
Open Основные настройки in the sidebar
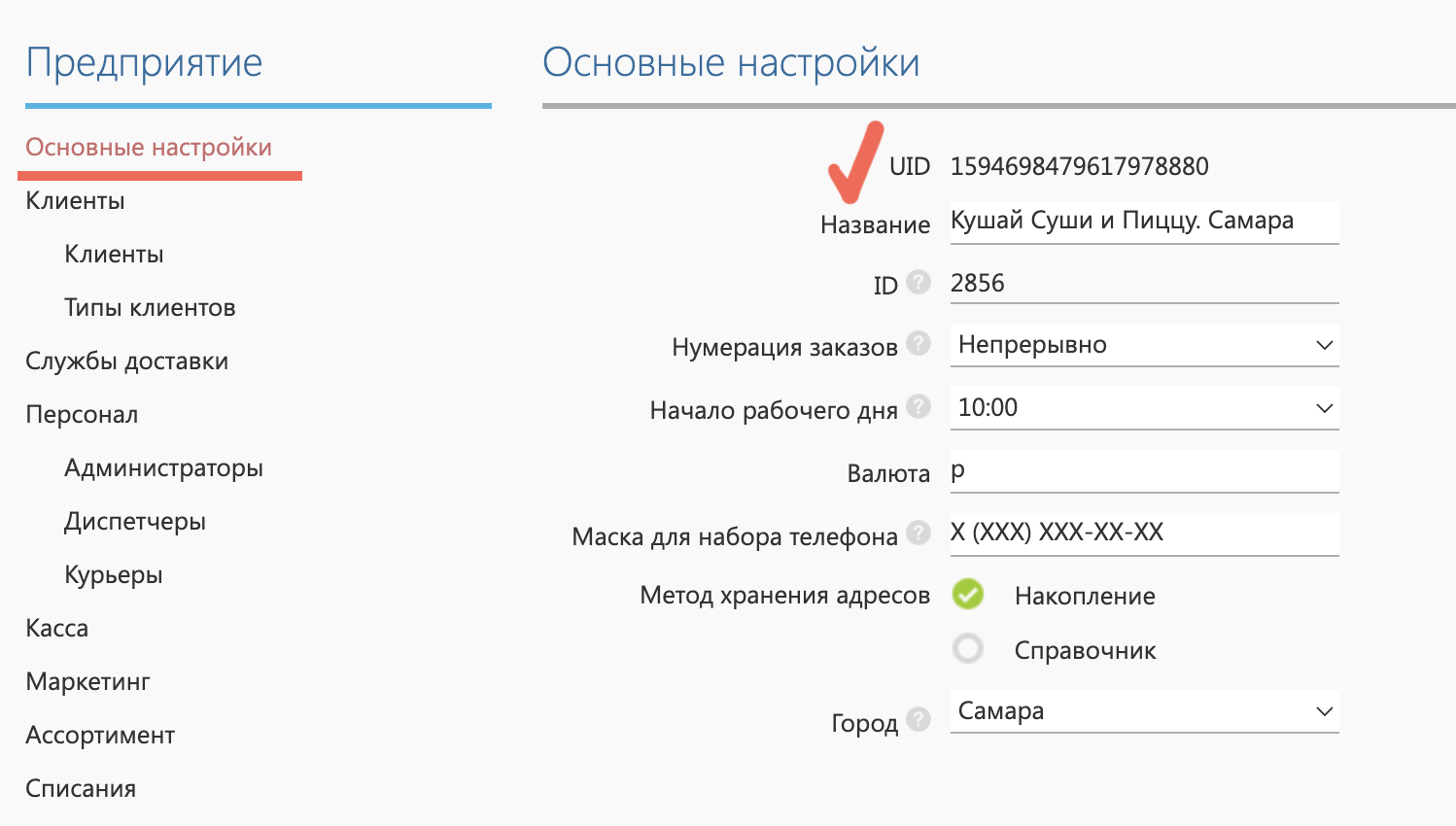(x=149, y=148)
